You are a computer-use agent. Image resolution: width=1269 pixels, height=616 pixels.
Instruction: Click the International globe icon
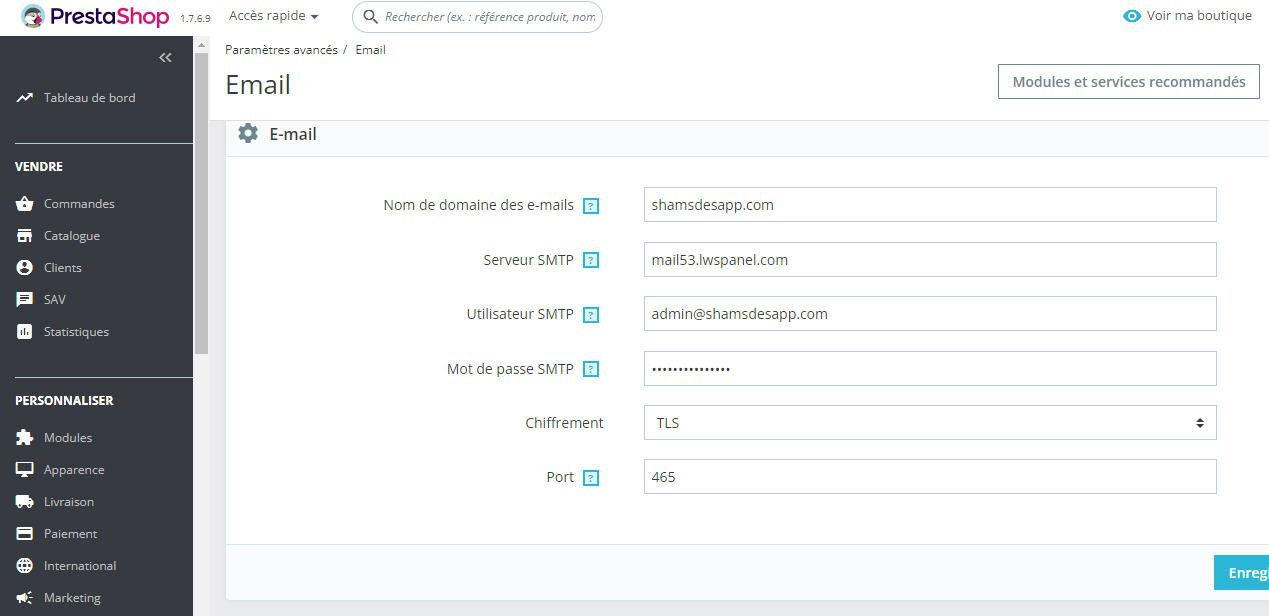tap(25, 566)
